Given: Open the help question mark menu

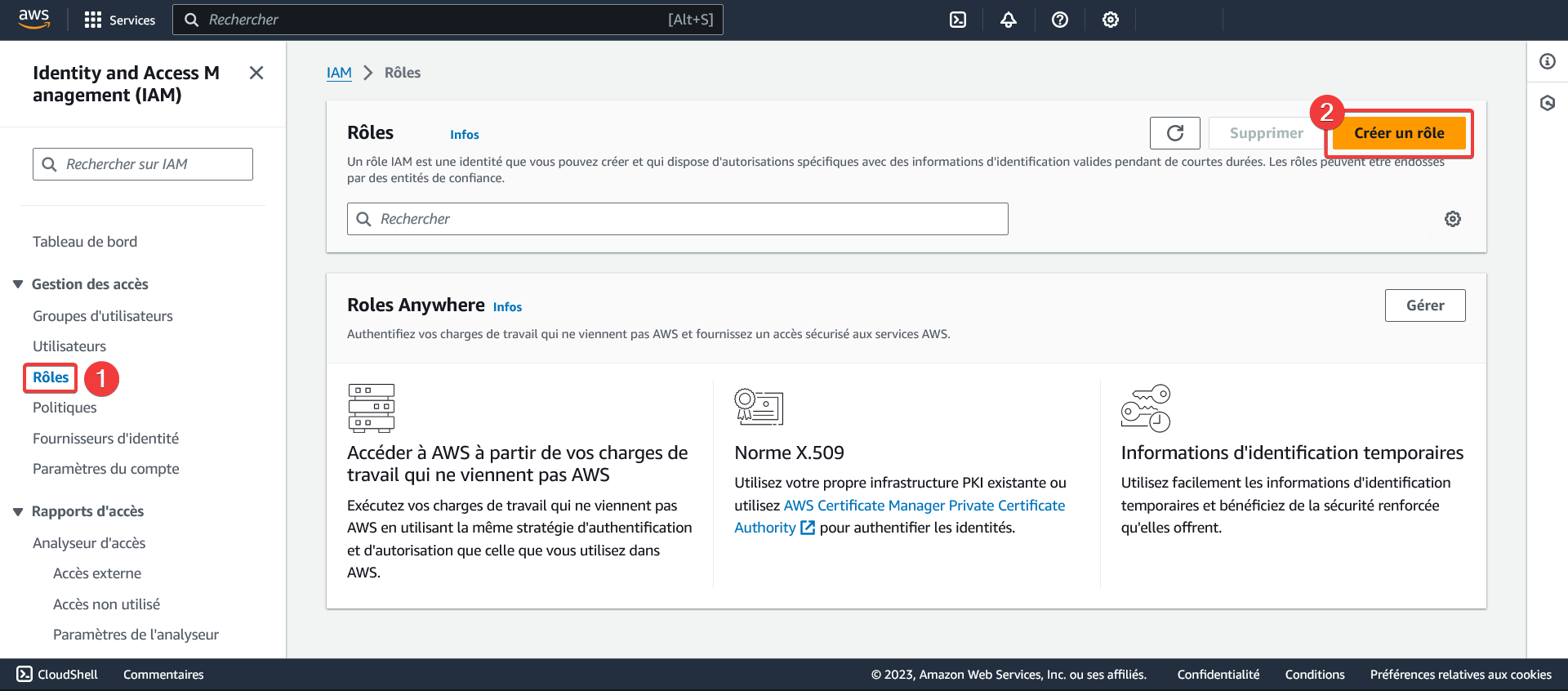Looking at the screenshot, I should click(x=1060, y=20).
